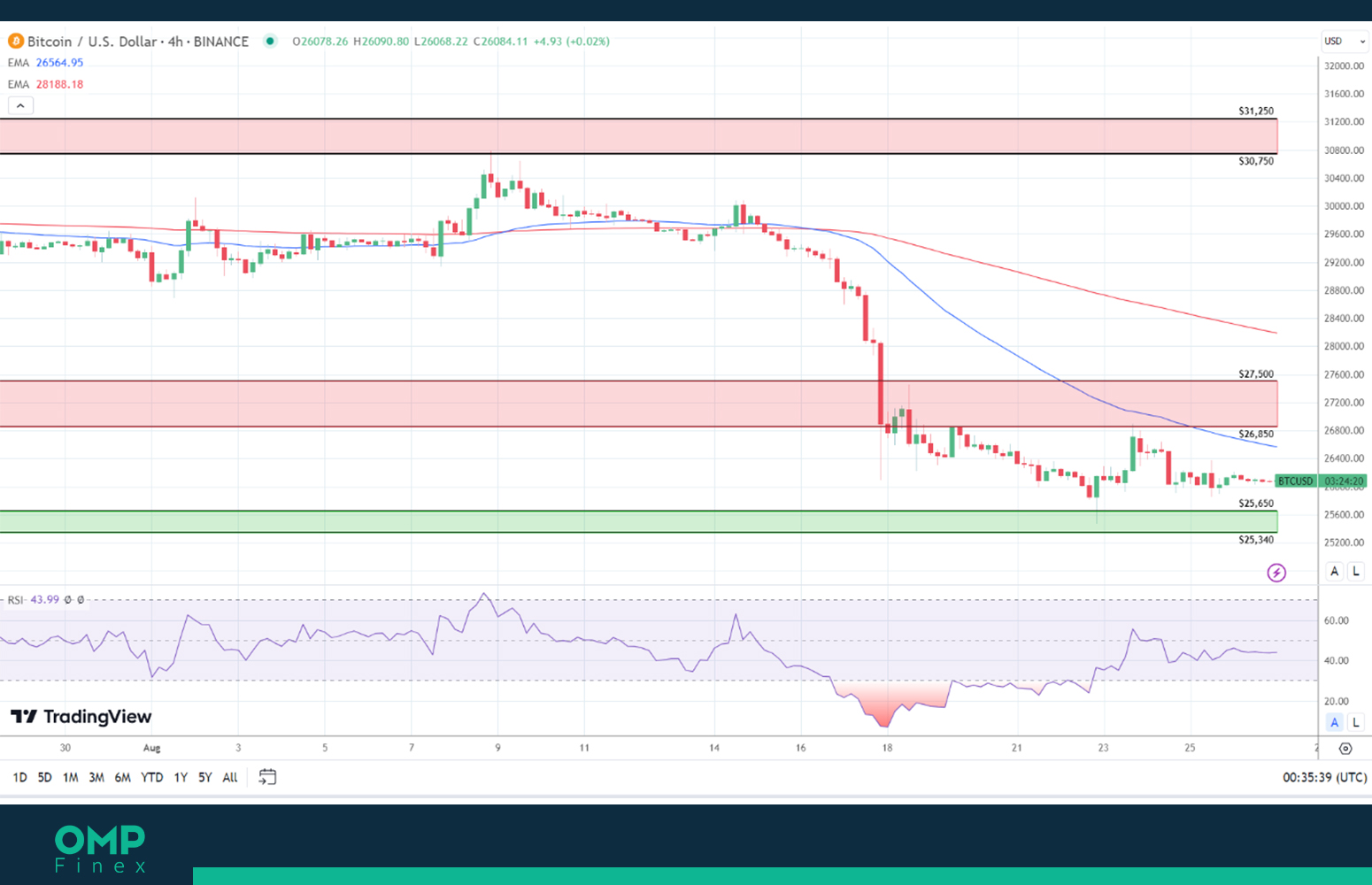The height and width of the screenshot is (885, 1372).
Task: Click the 03:24:20 candle countdown label
Action: click(1344, 481)
